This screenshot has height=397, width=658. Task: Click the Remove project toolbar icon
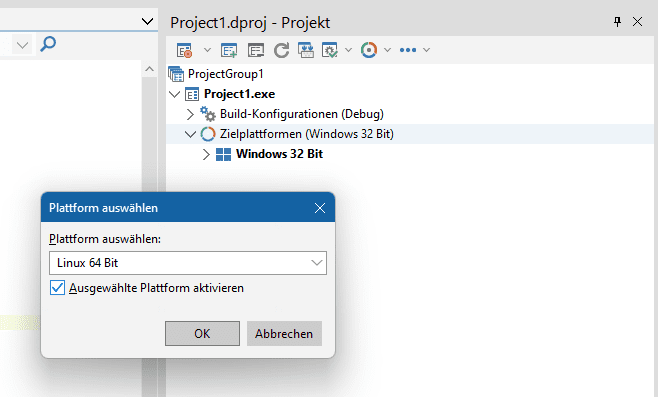pyautogui.click(x=256, y=50)
